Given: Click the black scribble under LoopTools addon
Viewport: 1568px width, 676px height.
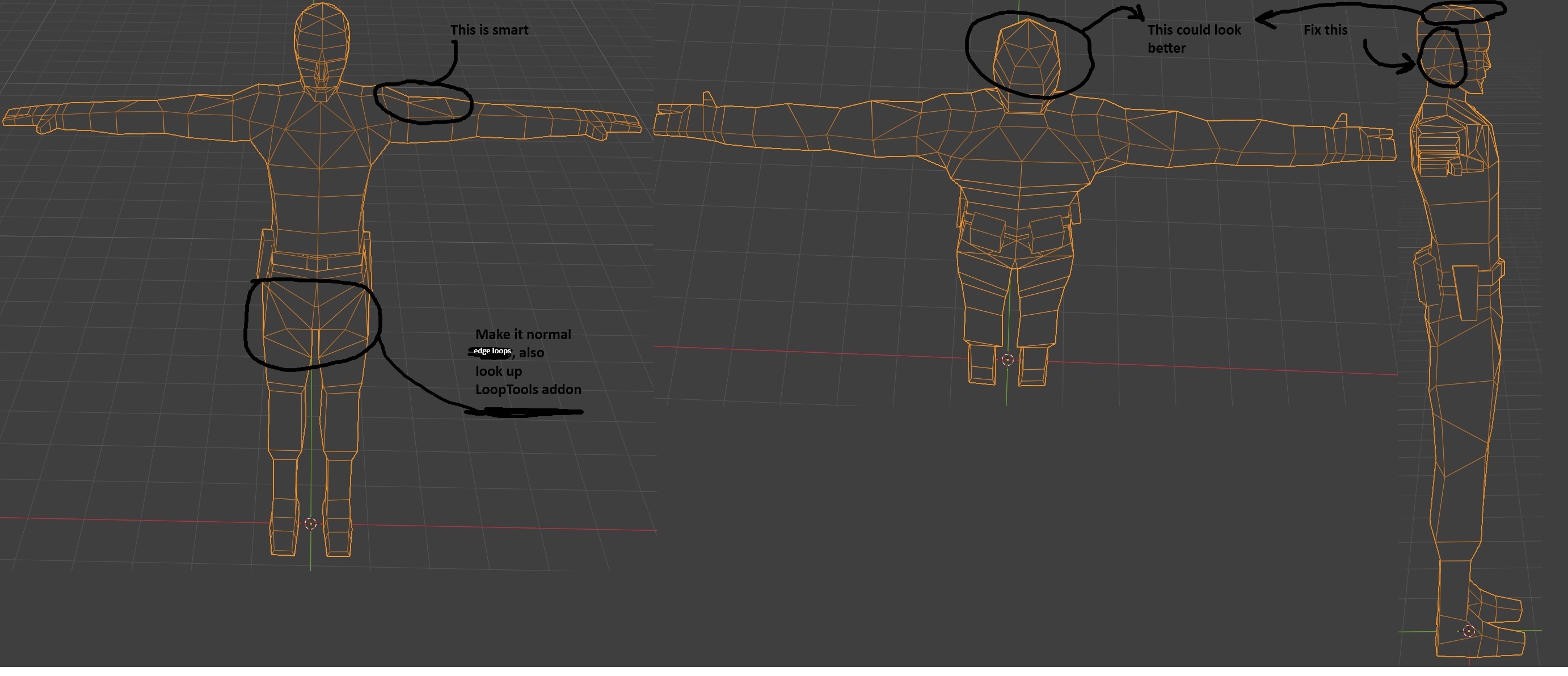Looking at the screenshot, I should click(x=524, y=412).
